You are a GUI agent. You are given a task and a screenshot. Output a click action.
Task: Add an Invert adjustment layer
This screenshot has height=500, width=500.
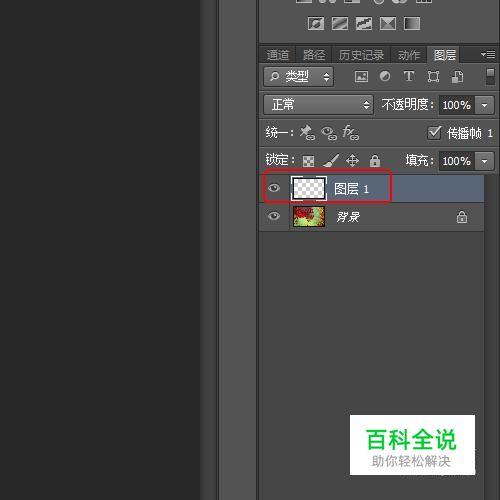tap(316, 24)
